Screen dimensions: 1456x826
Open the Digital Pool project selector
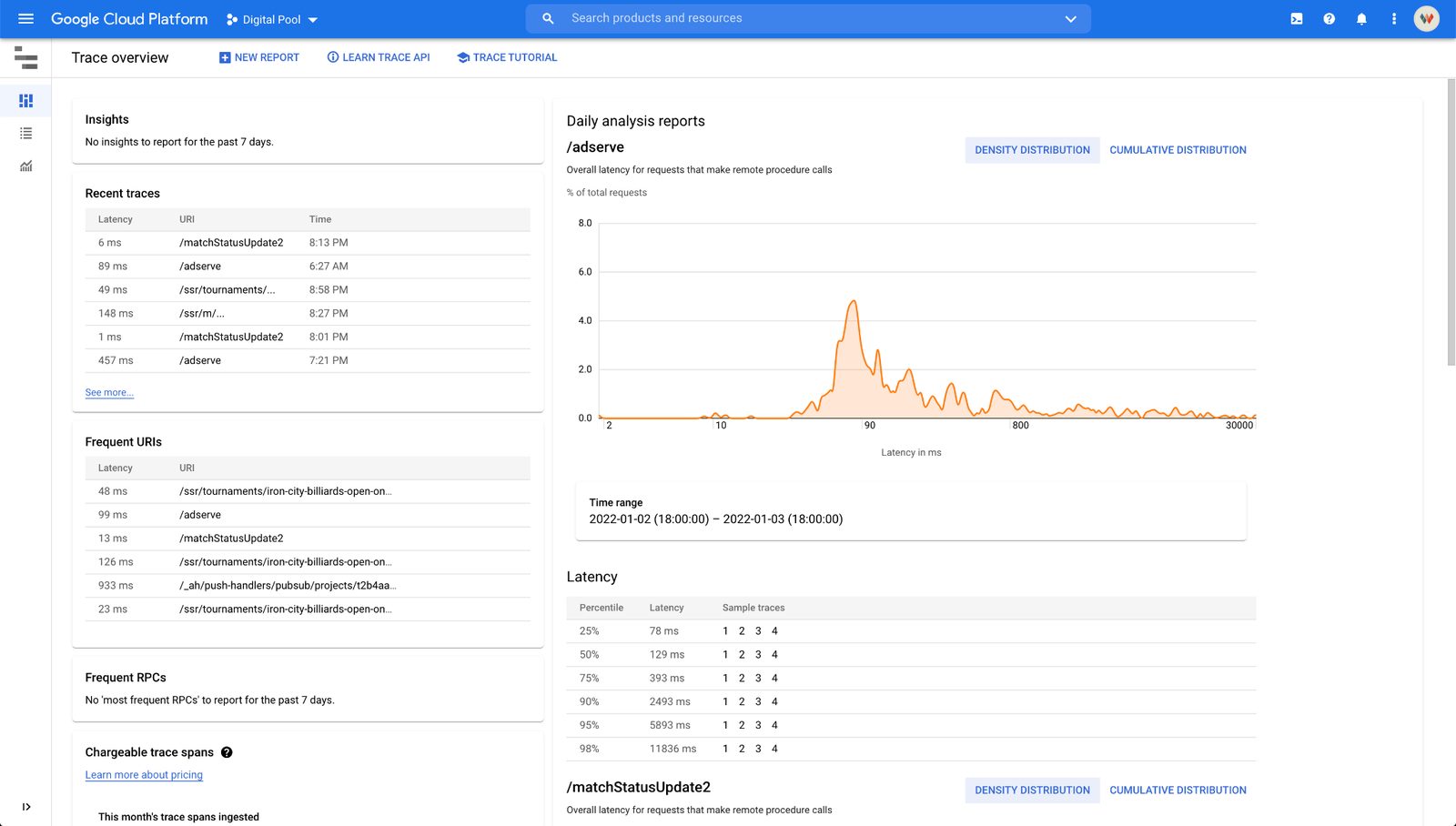pyautogui.click(x=272, y=19)
